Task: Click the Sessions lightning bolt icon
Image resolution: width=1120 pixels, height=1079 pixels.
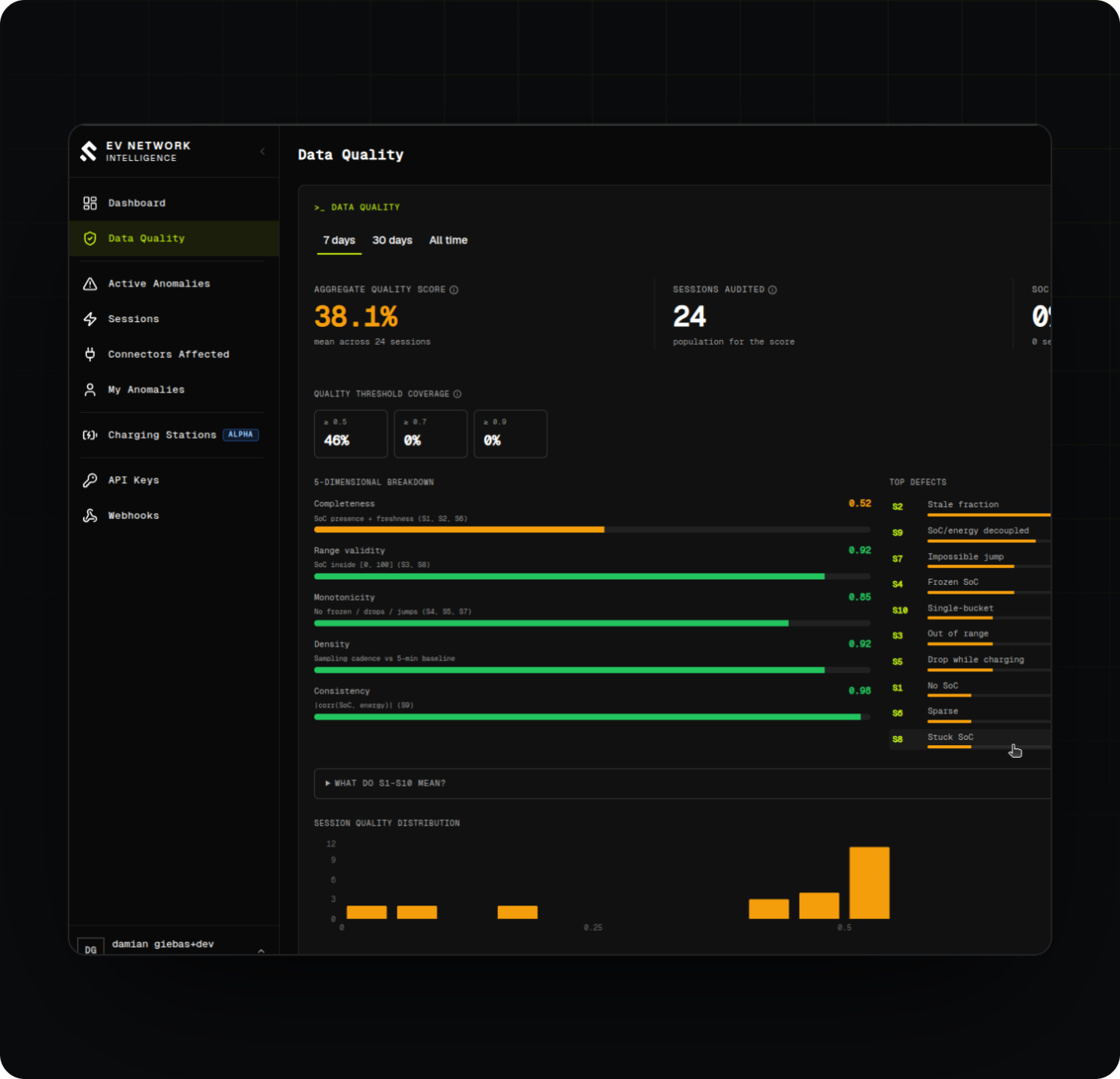Action: click(90, 319)
